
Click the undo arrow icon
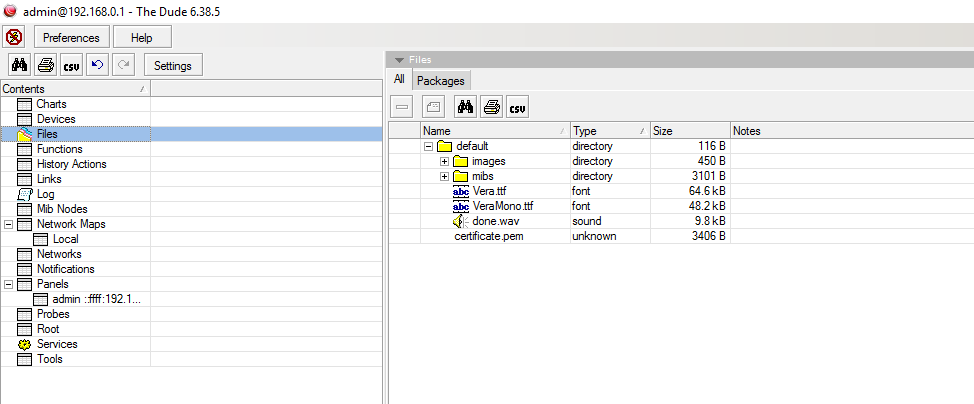96,65
